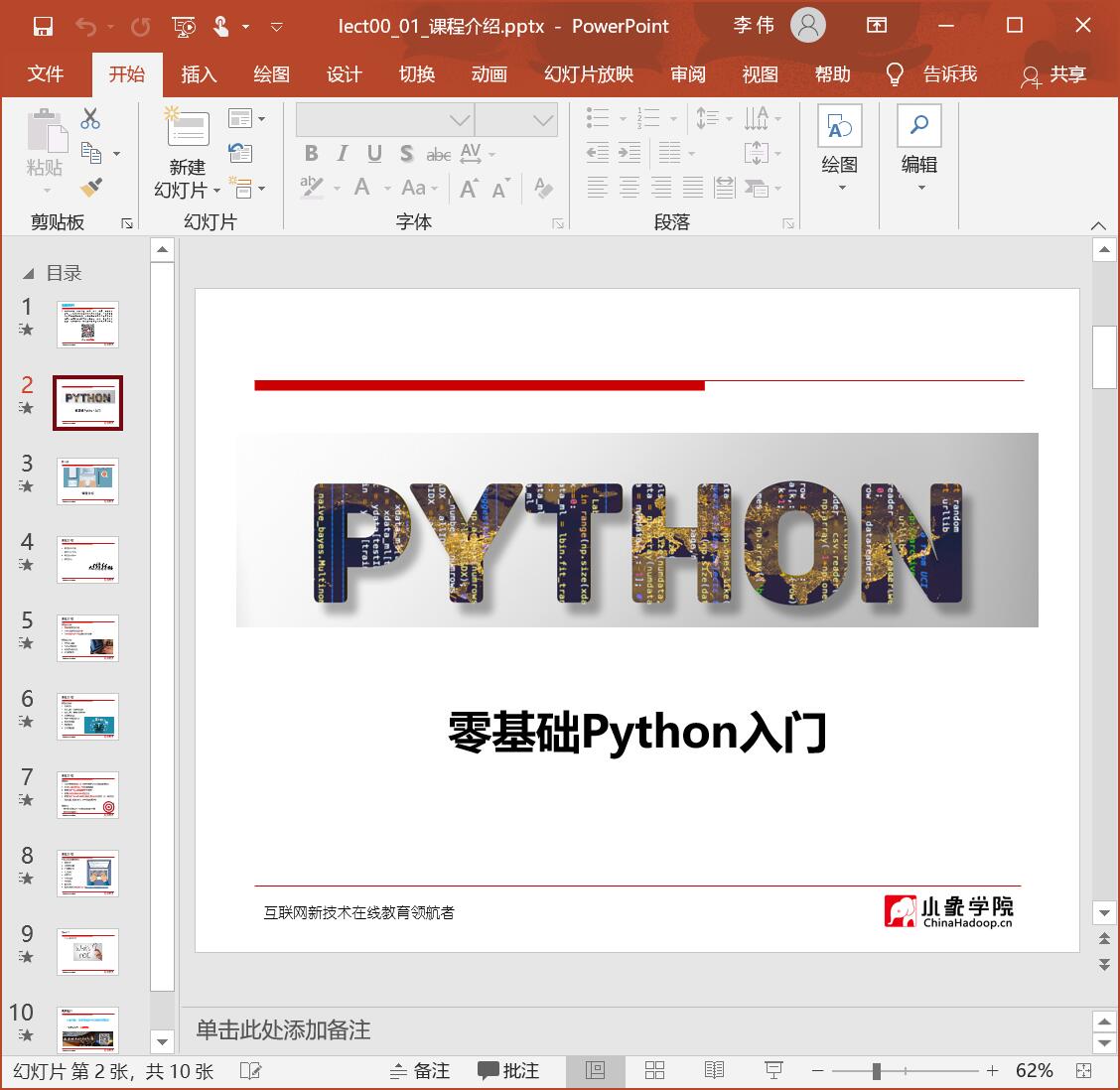Toggle bold formatting
The image size is (1120, 1090).
coord(311,154)
